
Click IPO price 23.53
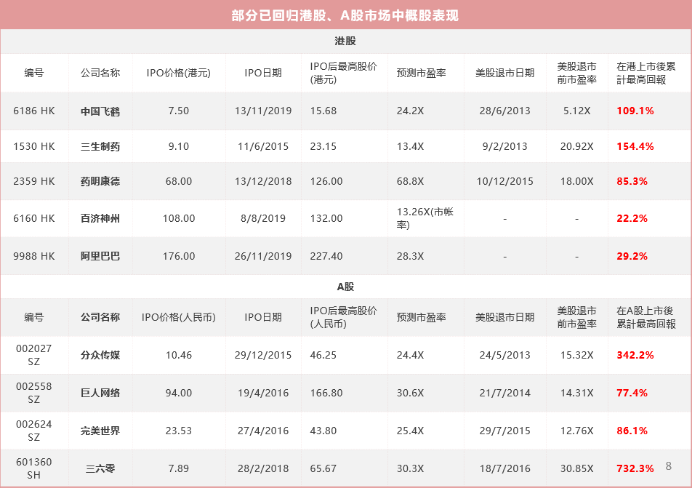click(179, 431)
